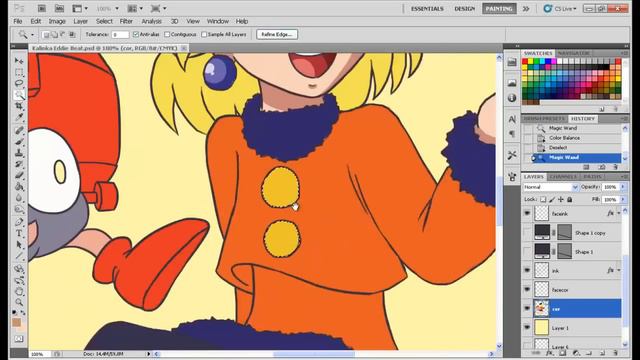Create new adjustment layer icon
The image size is (640, 360).
pos(576,353)
